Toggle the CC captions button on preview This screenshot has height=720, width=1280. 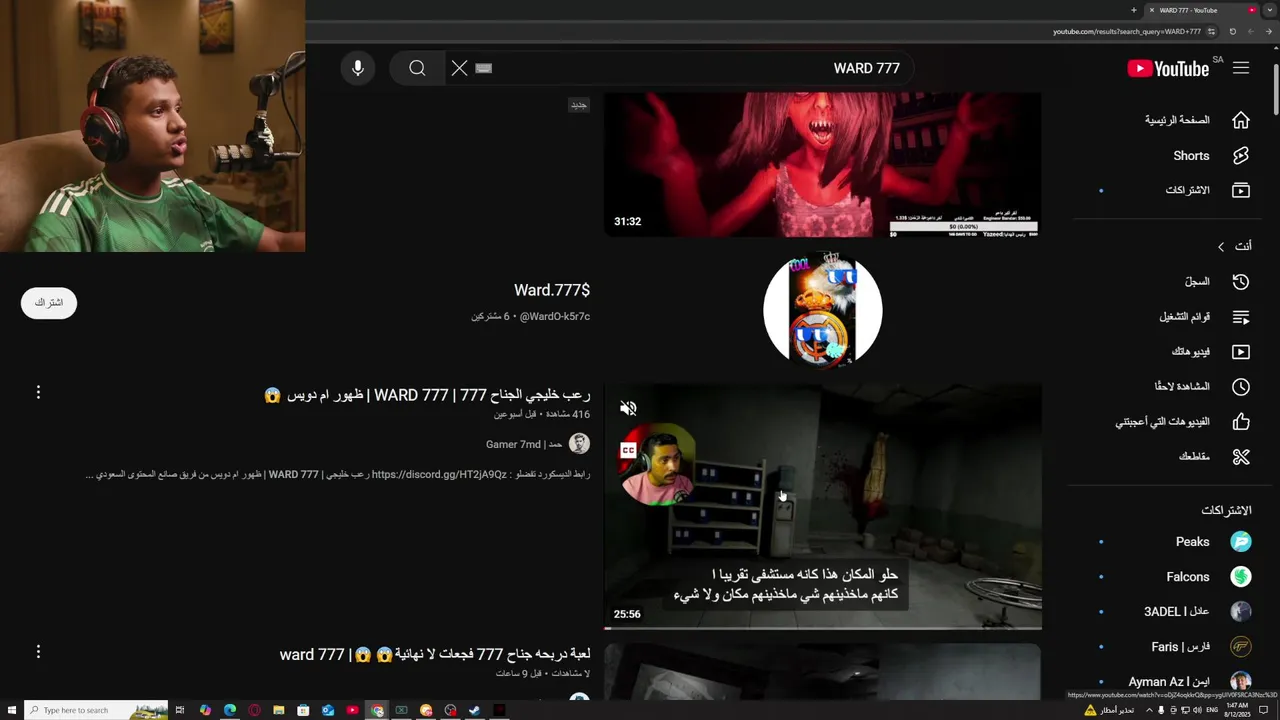pos(628,451)
